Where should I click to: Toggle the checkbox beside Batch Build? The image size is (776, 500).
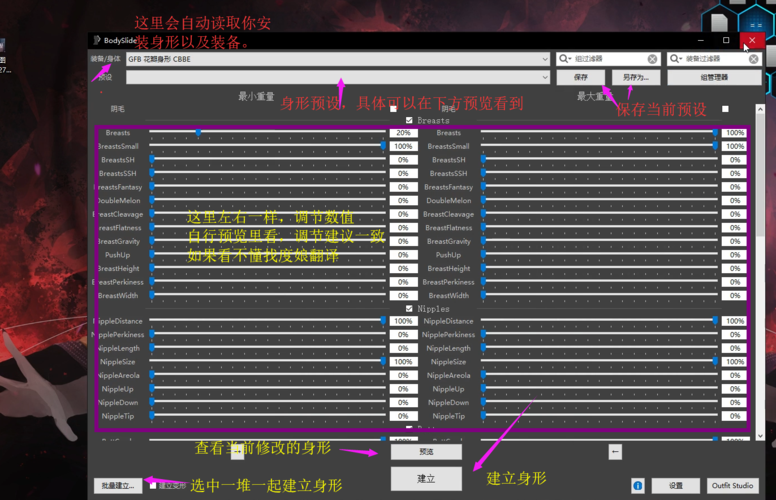pos(153,486)
